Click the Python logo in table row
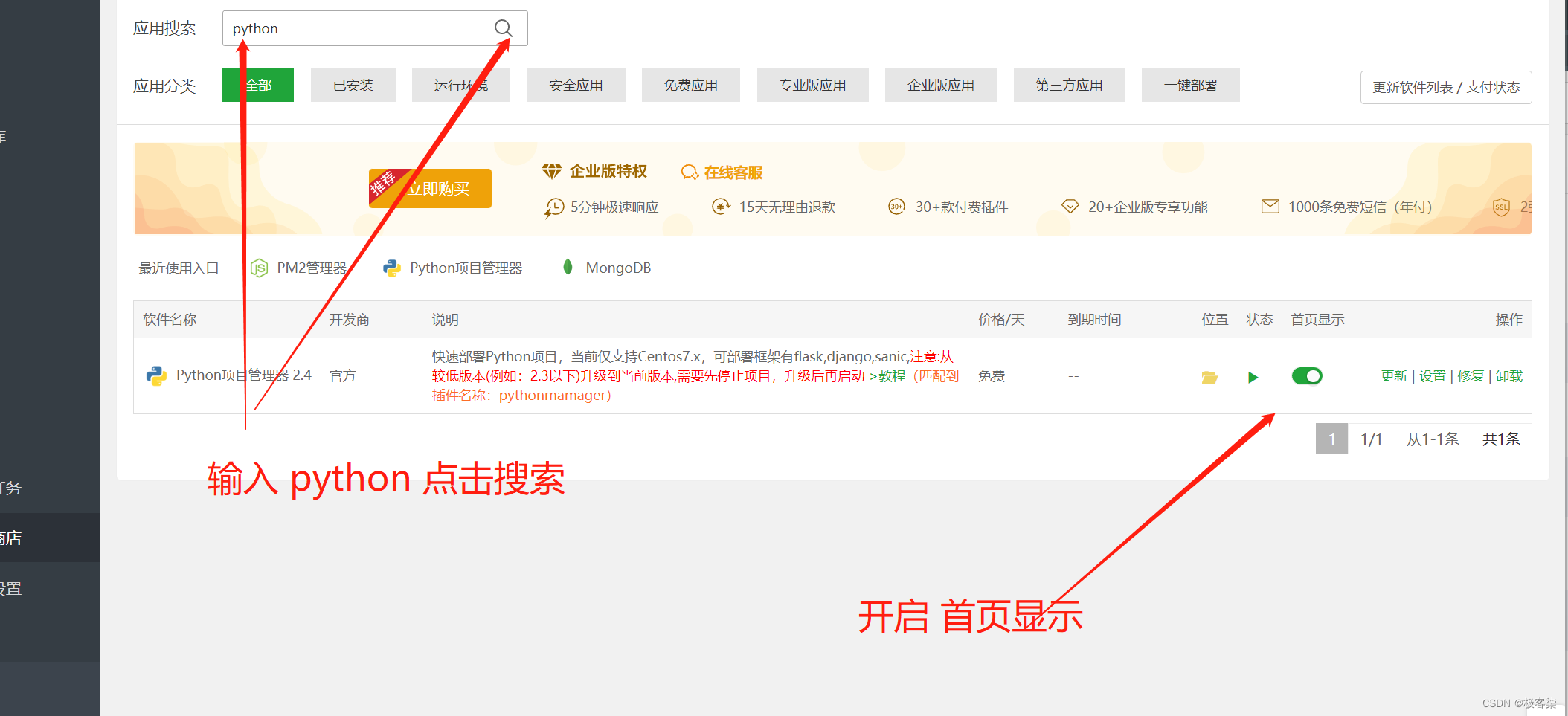Viewport: 1568px width, 716px height. pyautogui.click(x=156, y=375)
